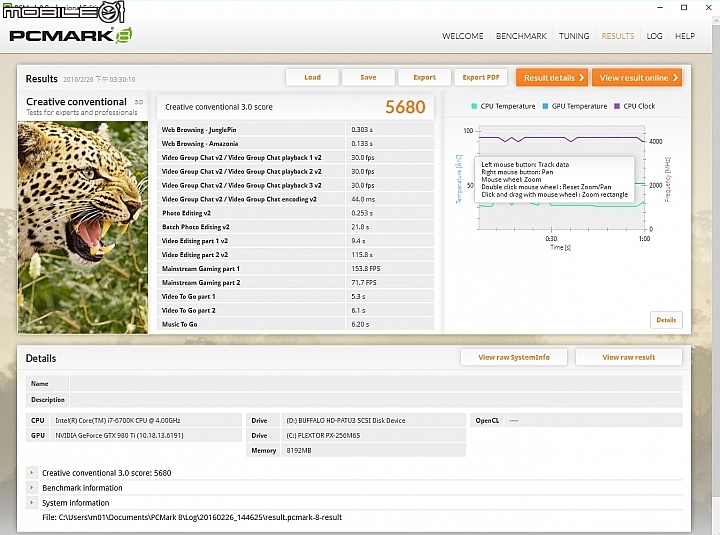Select Mainstream Gaming part 2 row
The width and height of the screenshot is (720, 535).
pyautogui.click(x=295, y=282)
